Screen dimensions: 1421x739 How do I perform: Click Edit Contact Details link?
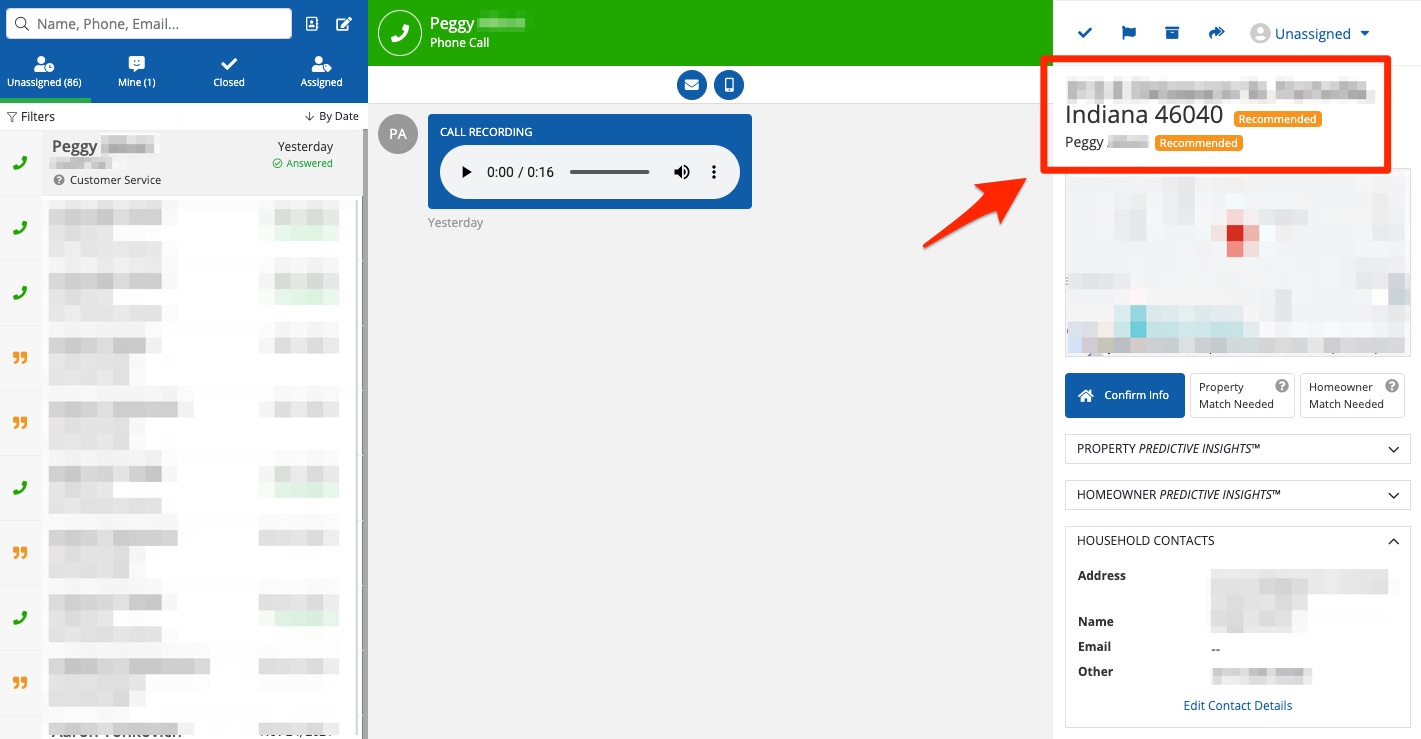(x=1237, y=705)
